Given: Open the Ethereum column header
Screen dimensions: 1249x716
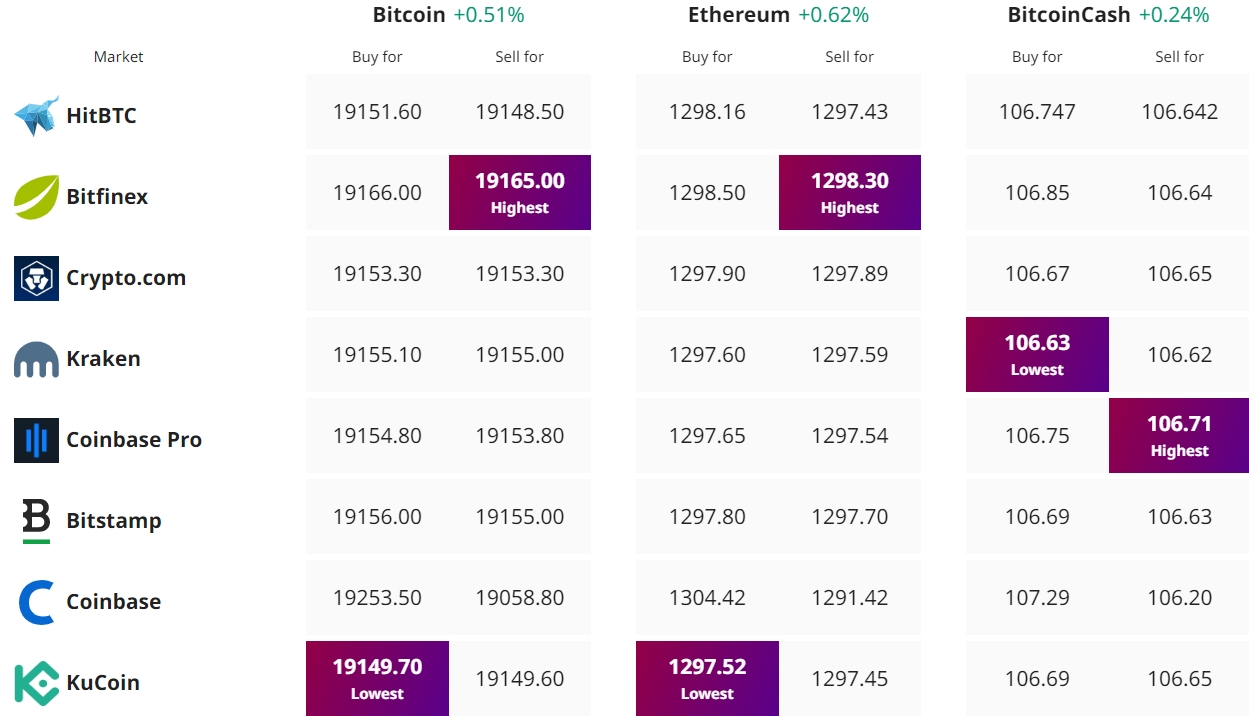Looking at the screenshot, I should tap(739, 15).
